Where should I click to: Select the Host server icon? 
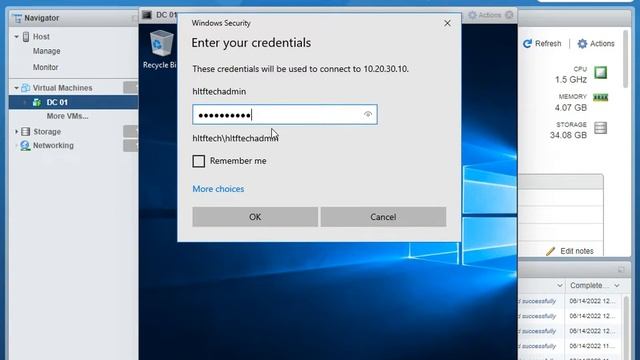(26, 37)
